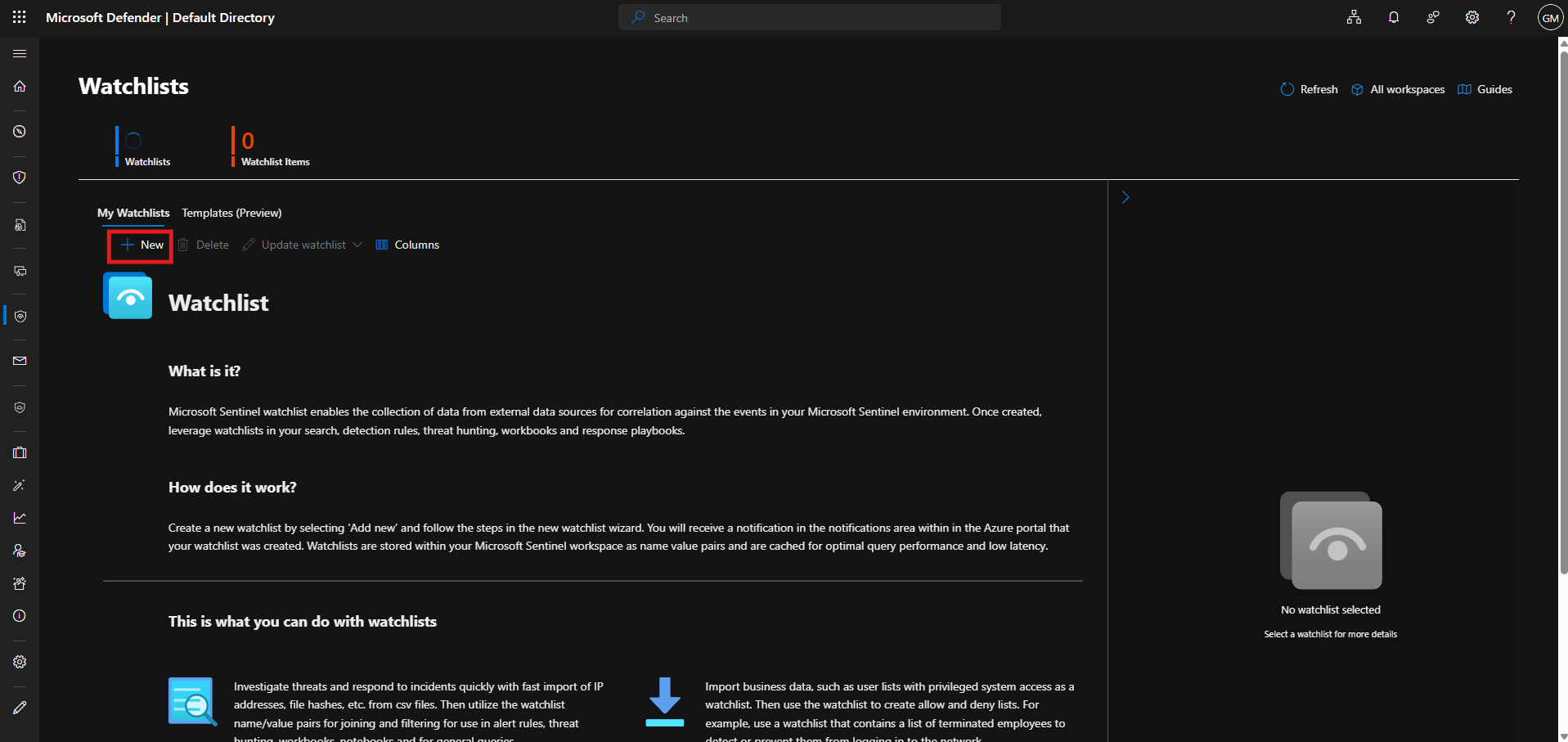Expand the Update watchlist dropdown
Viewport: 1568px width, 742px height.
303,245
